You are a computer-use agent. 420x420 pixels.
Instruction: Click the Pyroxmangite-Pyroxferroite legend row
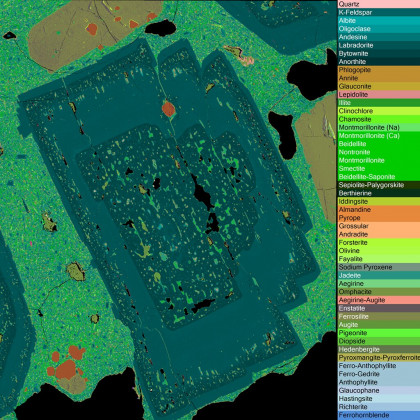[379, 357]
